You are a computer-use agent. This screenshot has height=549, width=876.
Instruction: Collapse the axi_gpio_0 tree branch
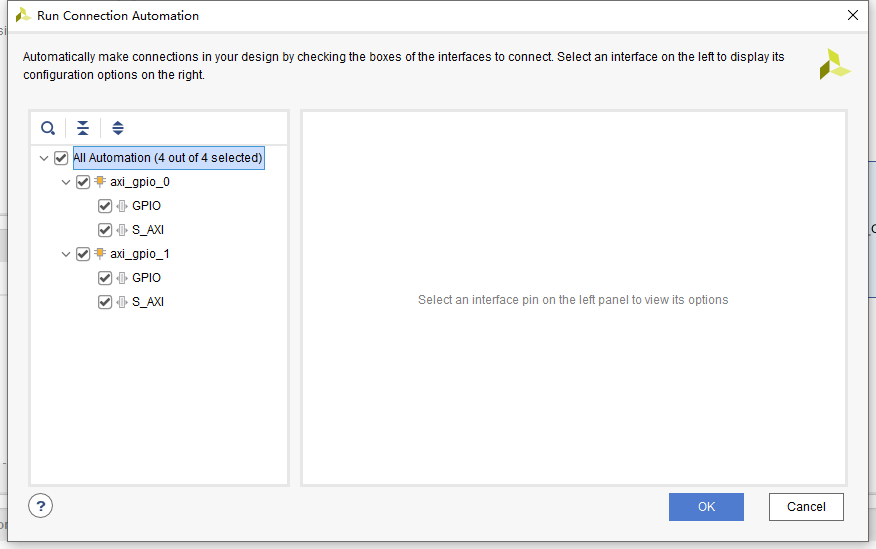(x=66, y=182)
